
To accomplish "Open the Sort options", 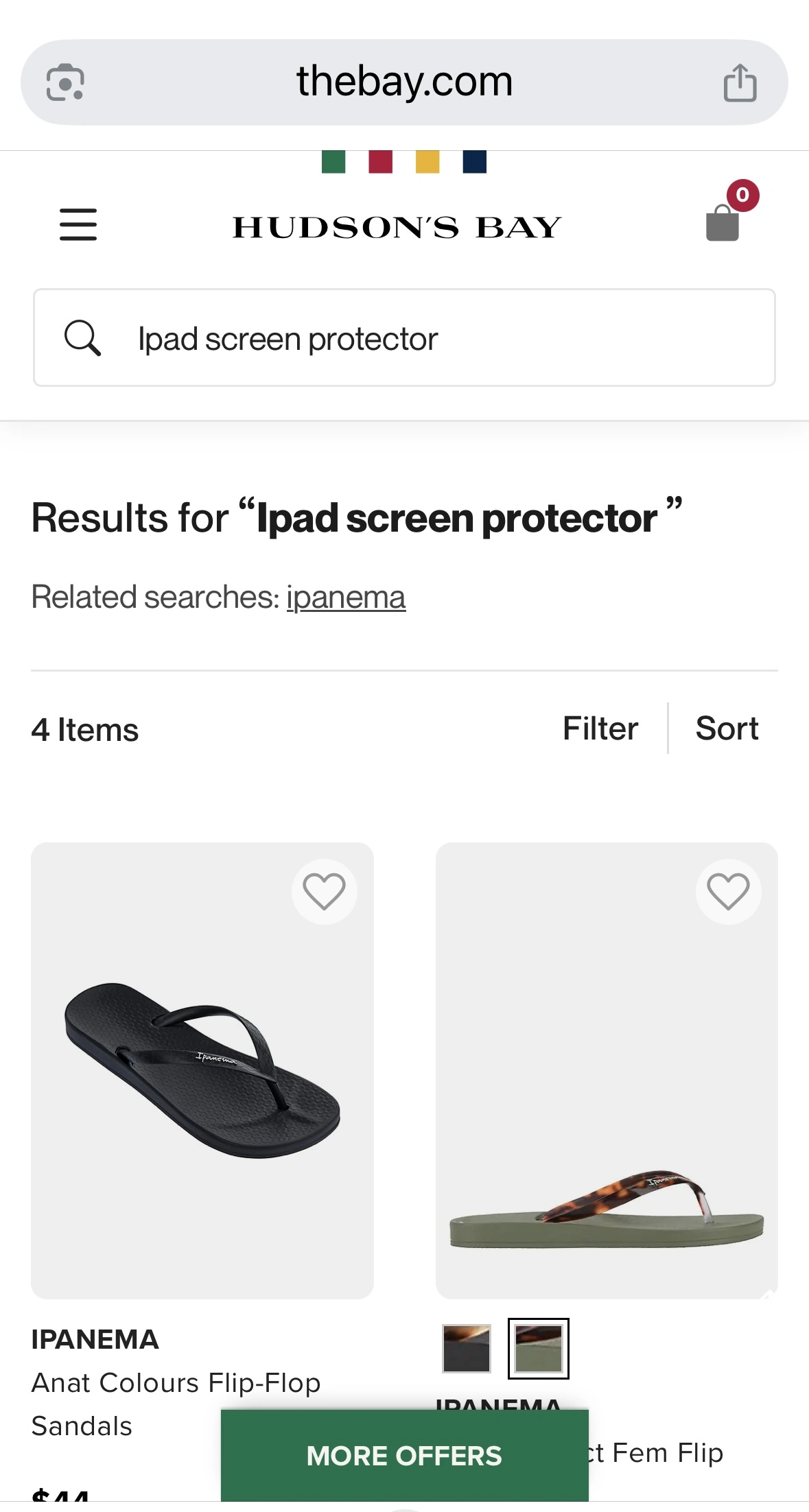I will click(727, 729).
